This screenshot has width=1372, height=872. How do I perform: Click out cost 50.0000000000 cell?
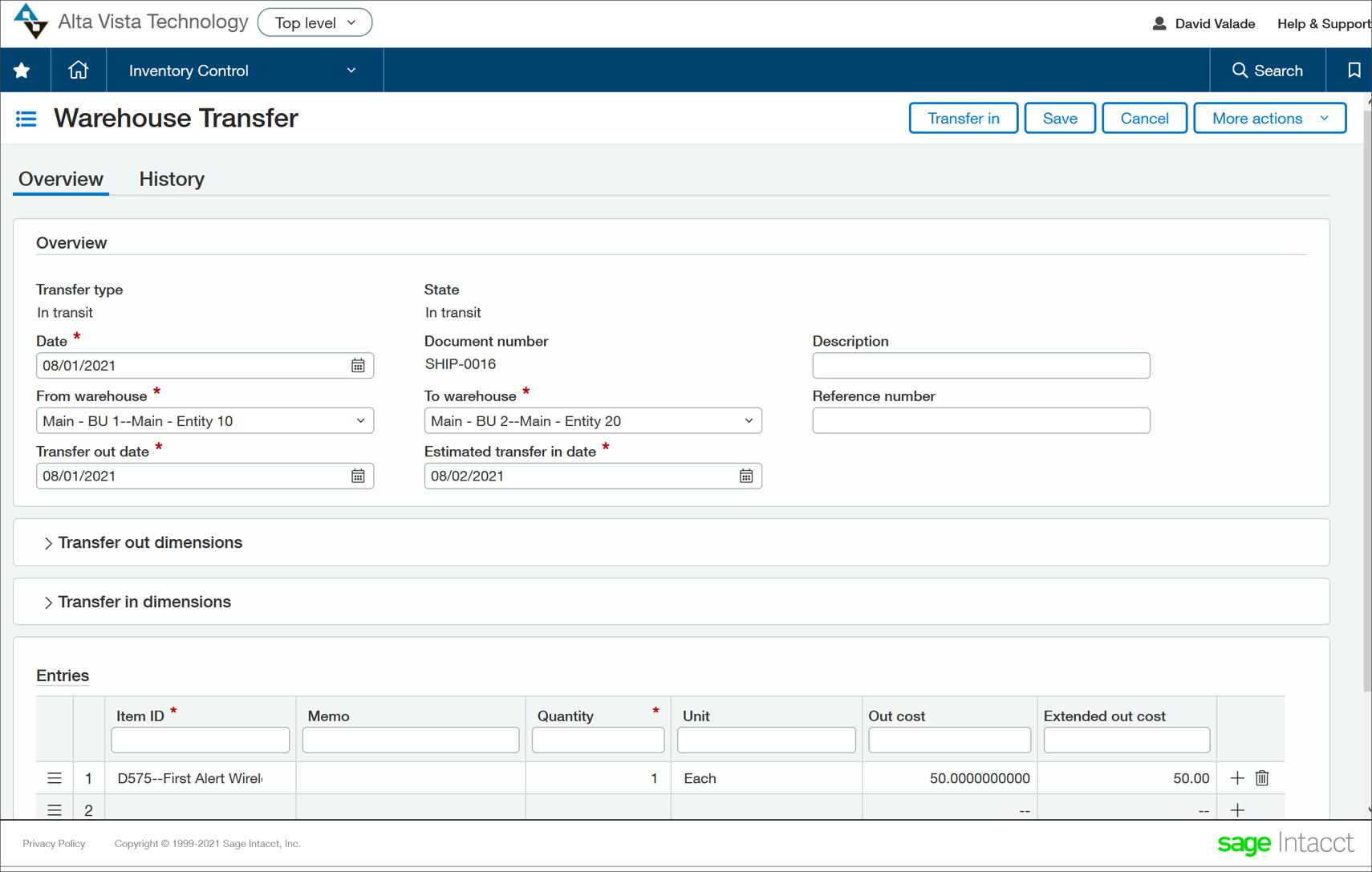(950, 778)
